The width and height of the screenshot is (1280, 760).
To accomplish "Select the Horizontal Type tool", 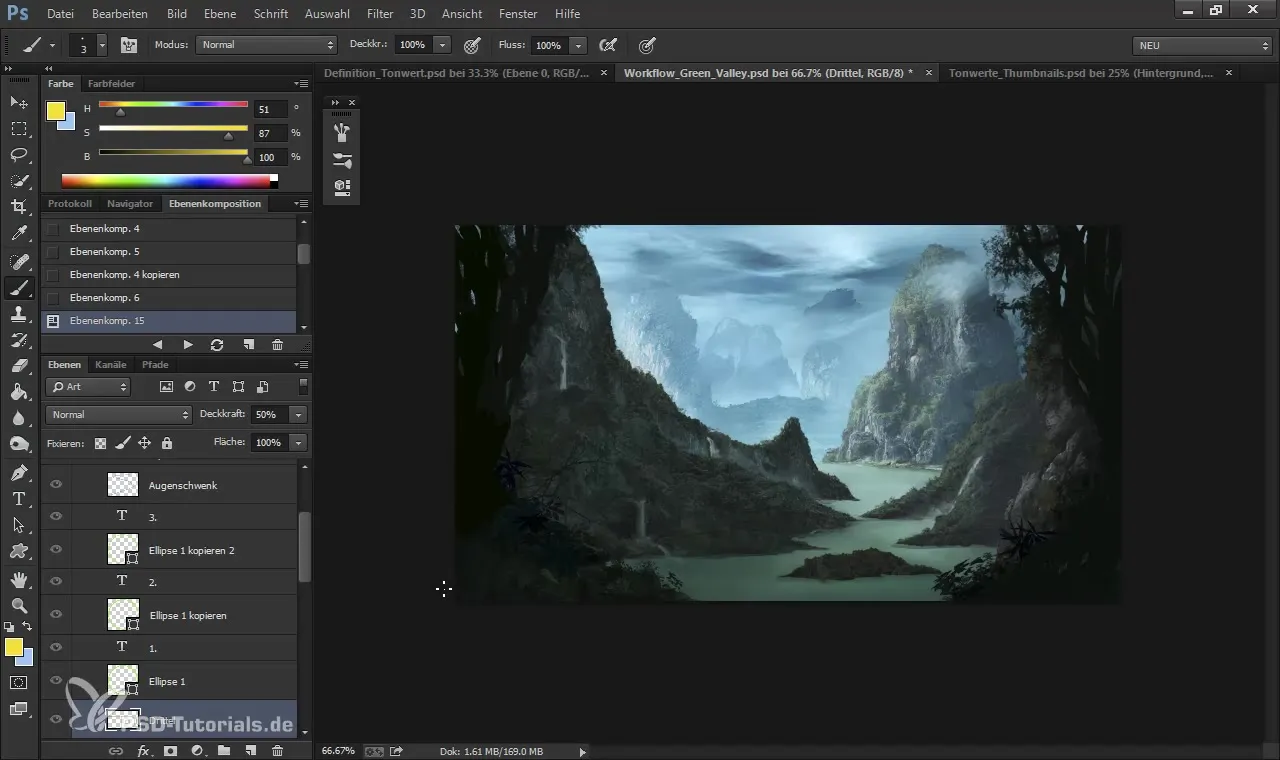I will tap(18, 499).
